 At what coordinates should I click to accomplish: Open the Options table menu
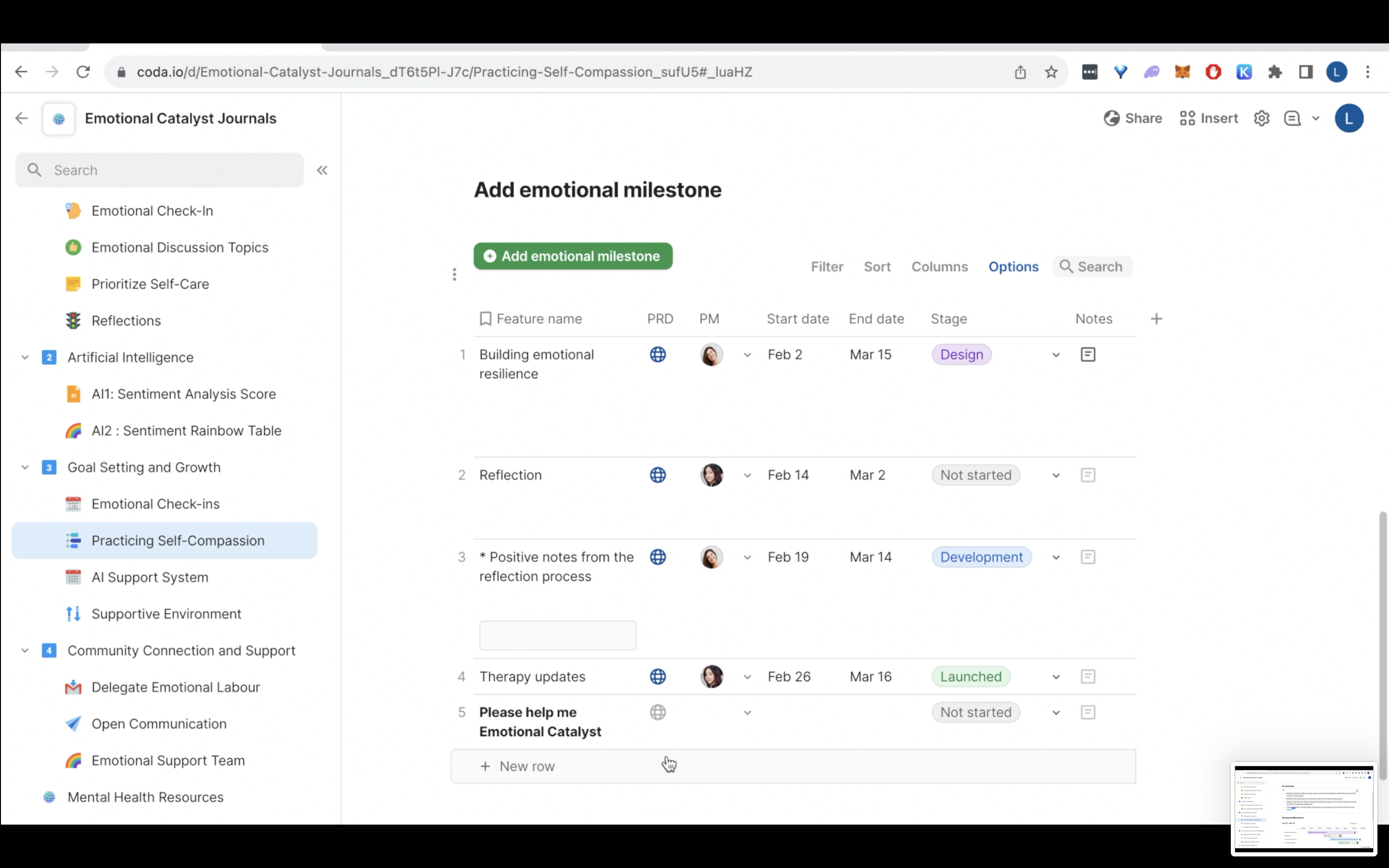(x=1013, y=267)
